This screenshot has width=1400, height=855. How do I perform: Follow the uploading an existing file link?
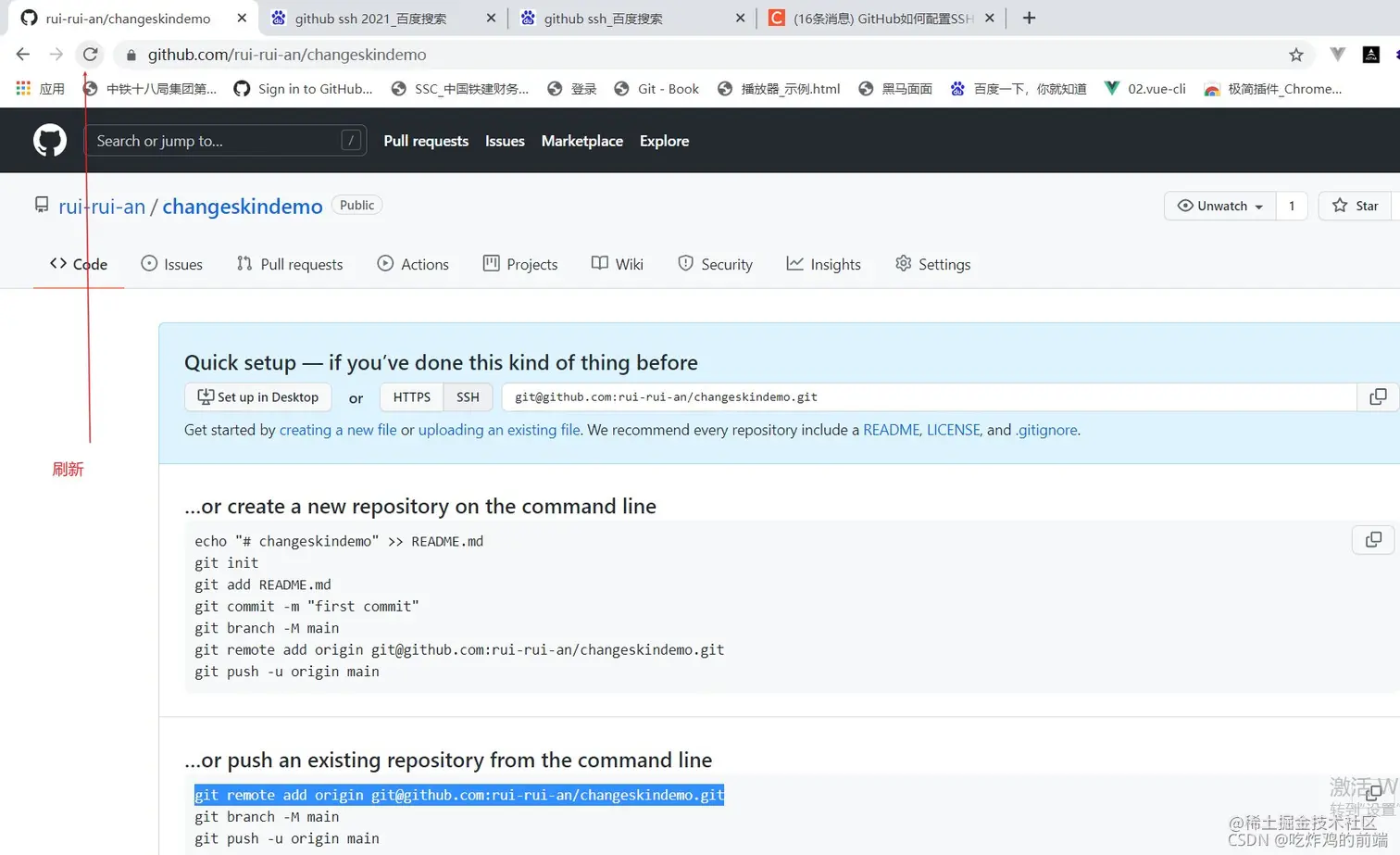[499, 430]
